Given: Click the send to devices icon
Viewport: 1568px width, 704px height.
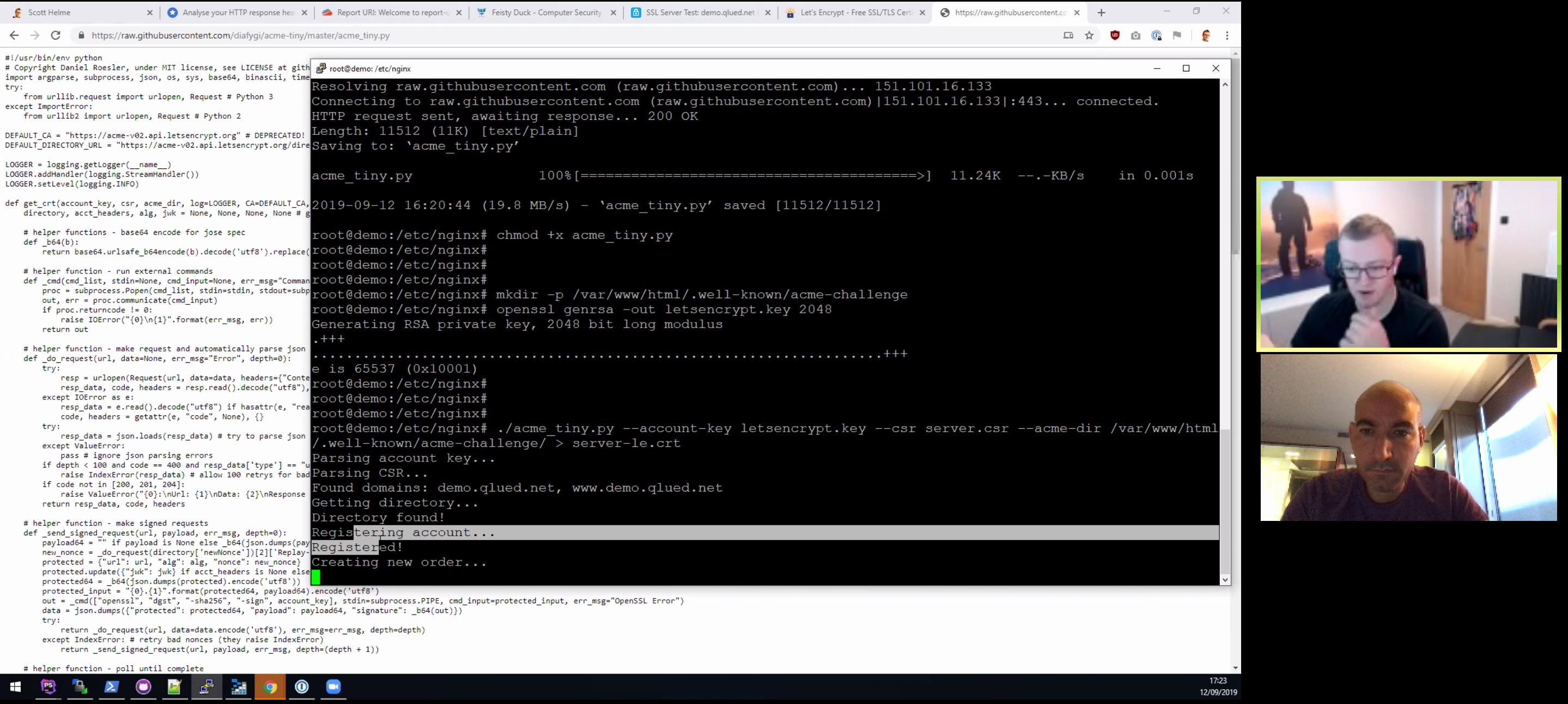Looking at the screenshot, I should tap(1068, 35).
